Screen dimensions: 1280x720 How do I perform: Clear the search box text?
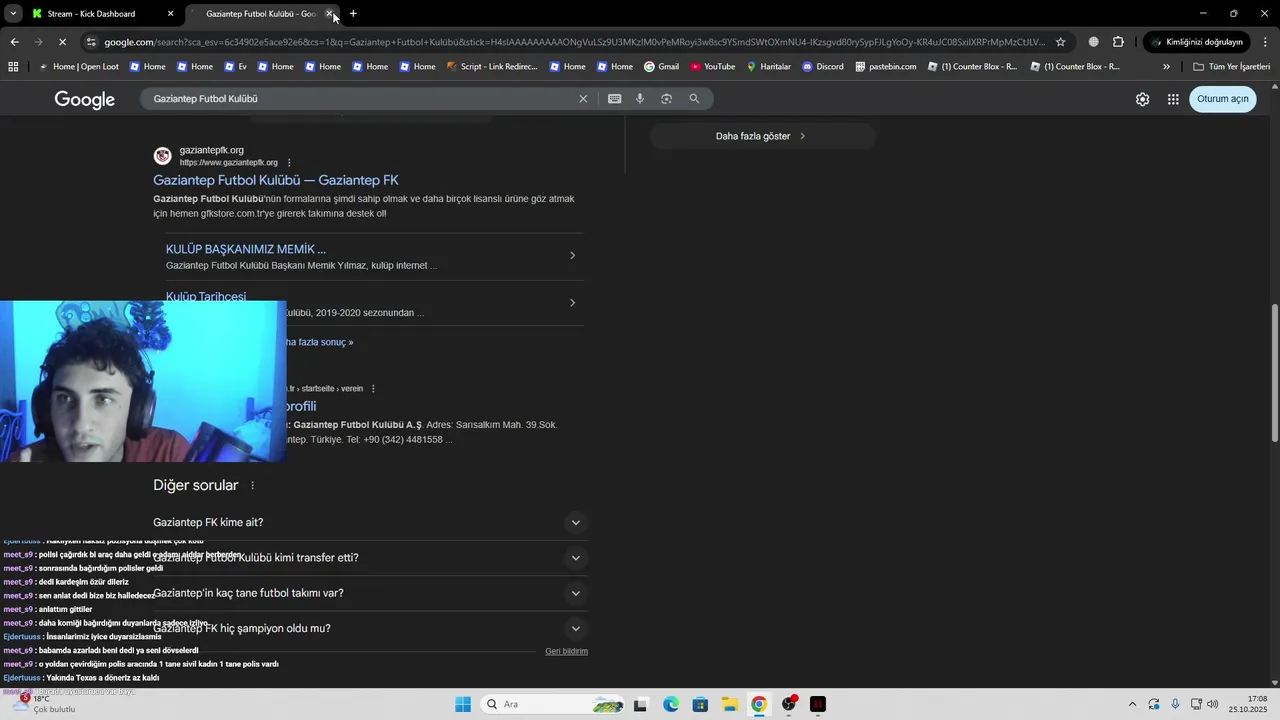point(583,99)
